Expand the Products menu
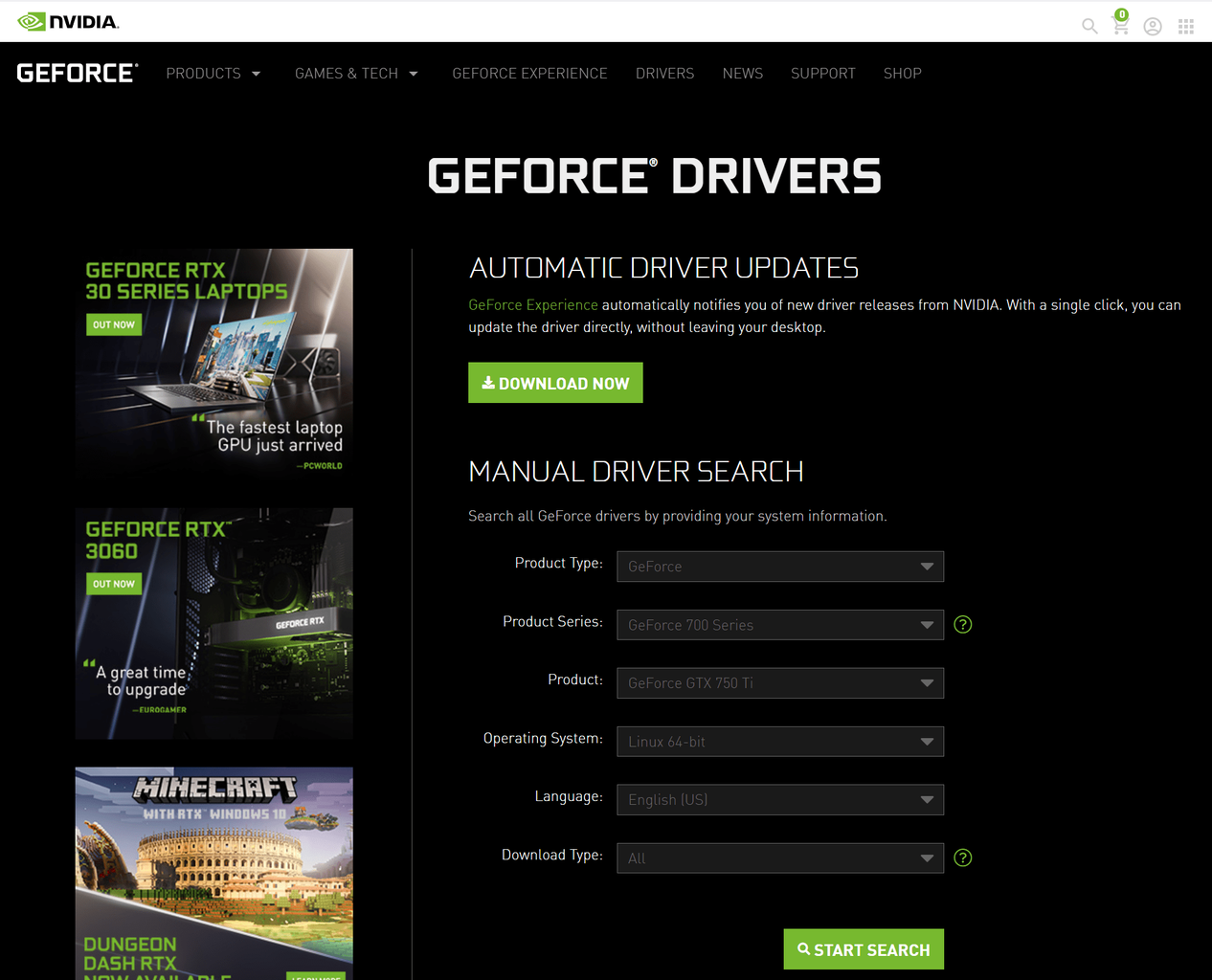 (213, 74)
